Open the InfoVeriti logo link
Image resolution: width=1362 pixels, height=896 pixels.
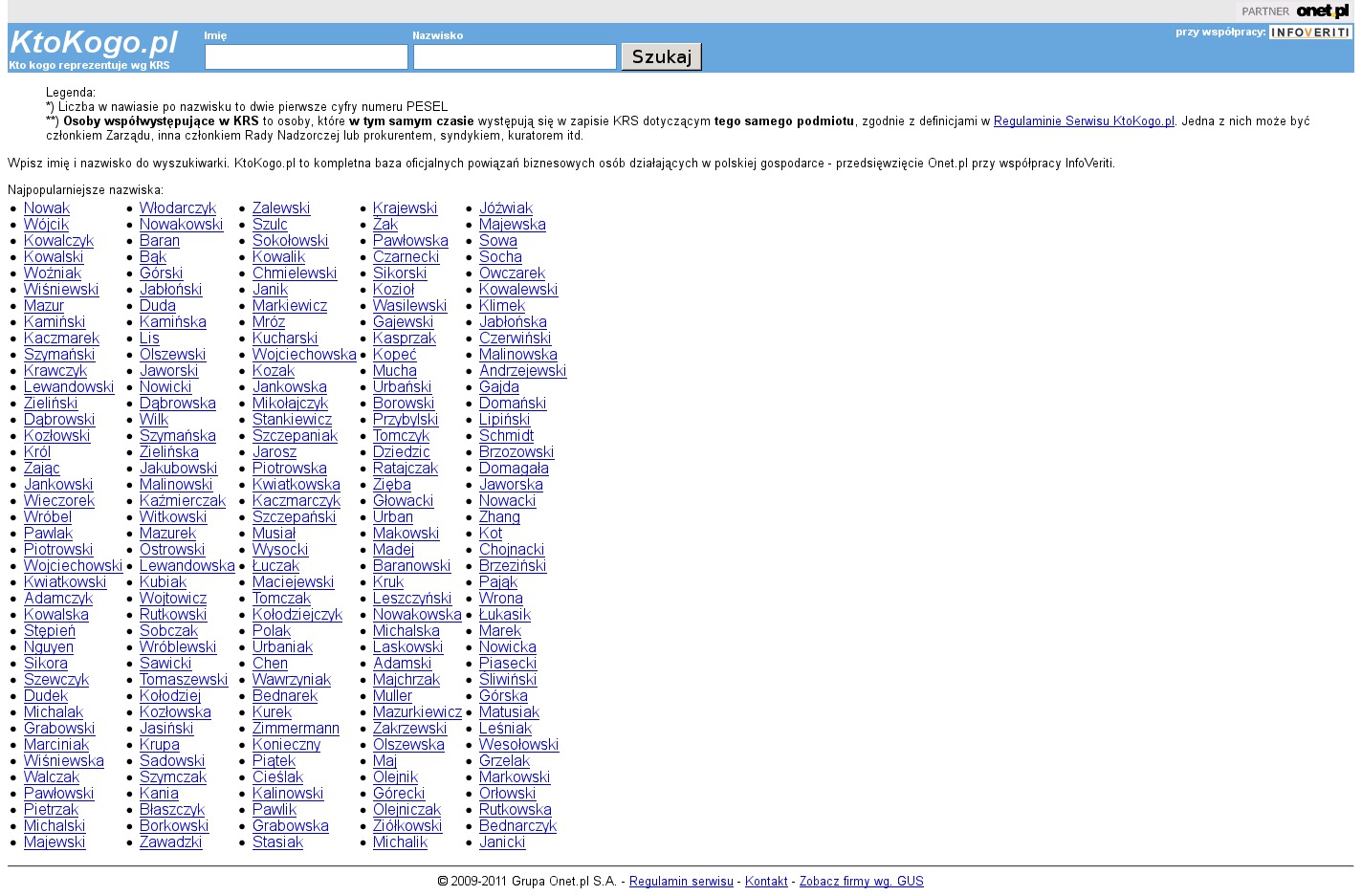click(1309, 33)
